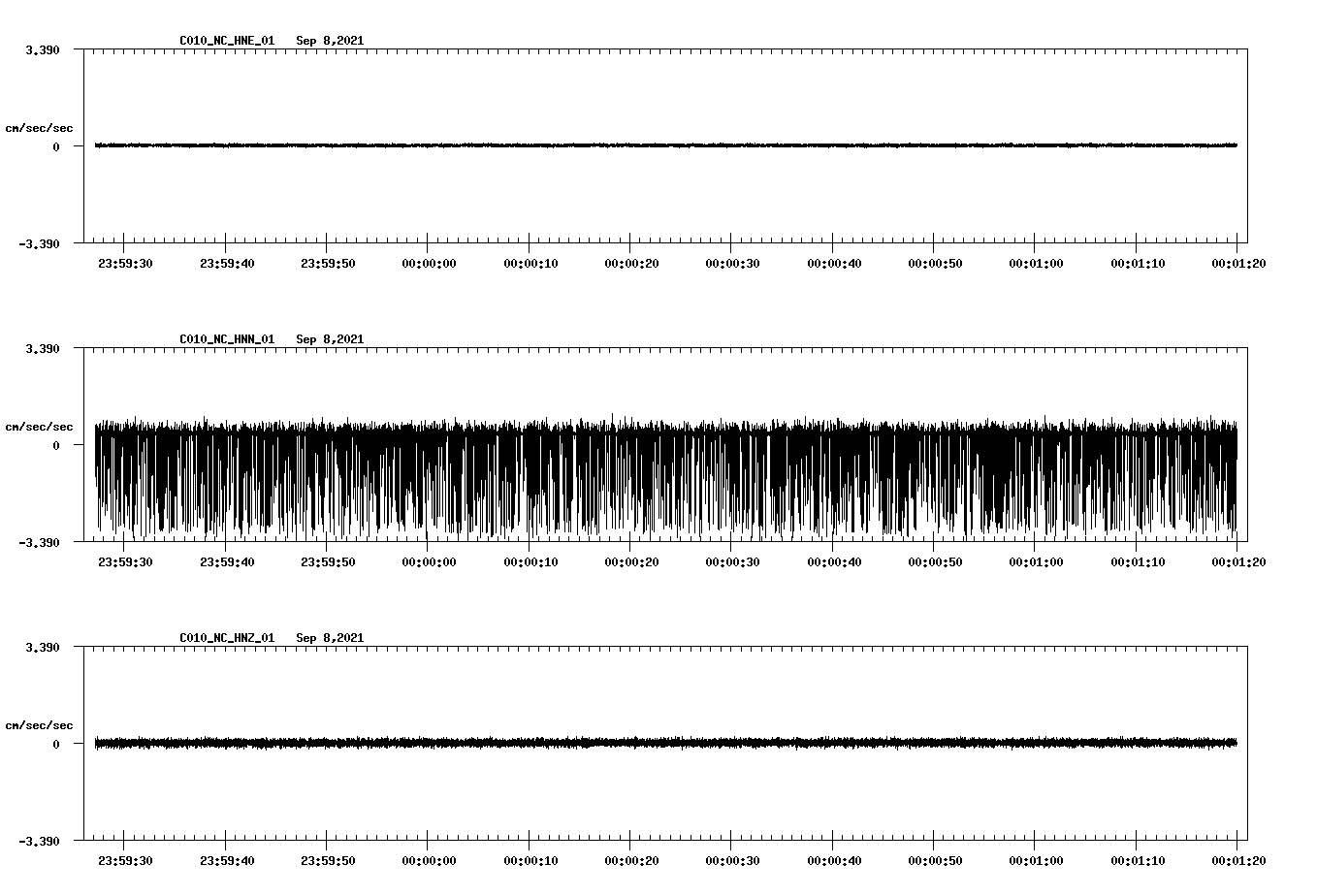Click the cm/sec/sec unit label on HNZ plot

[39, 725]
